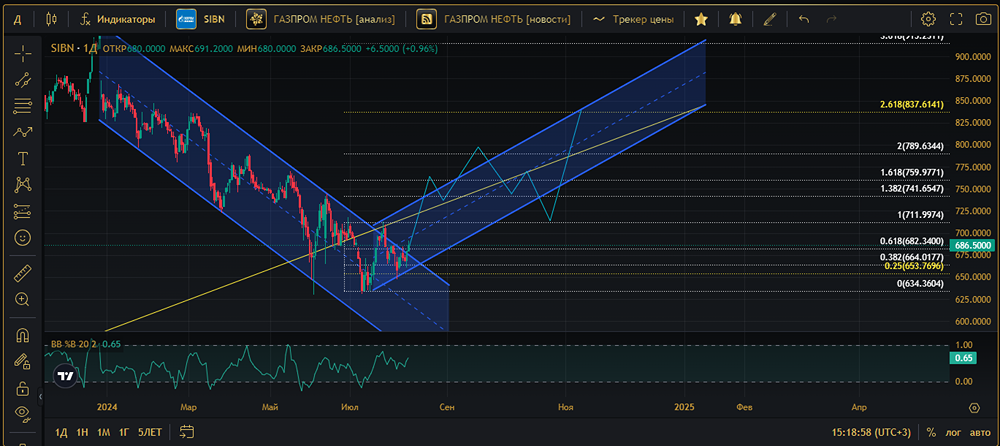
Task: Toggle fullscreen mode
Action: 956,19
